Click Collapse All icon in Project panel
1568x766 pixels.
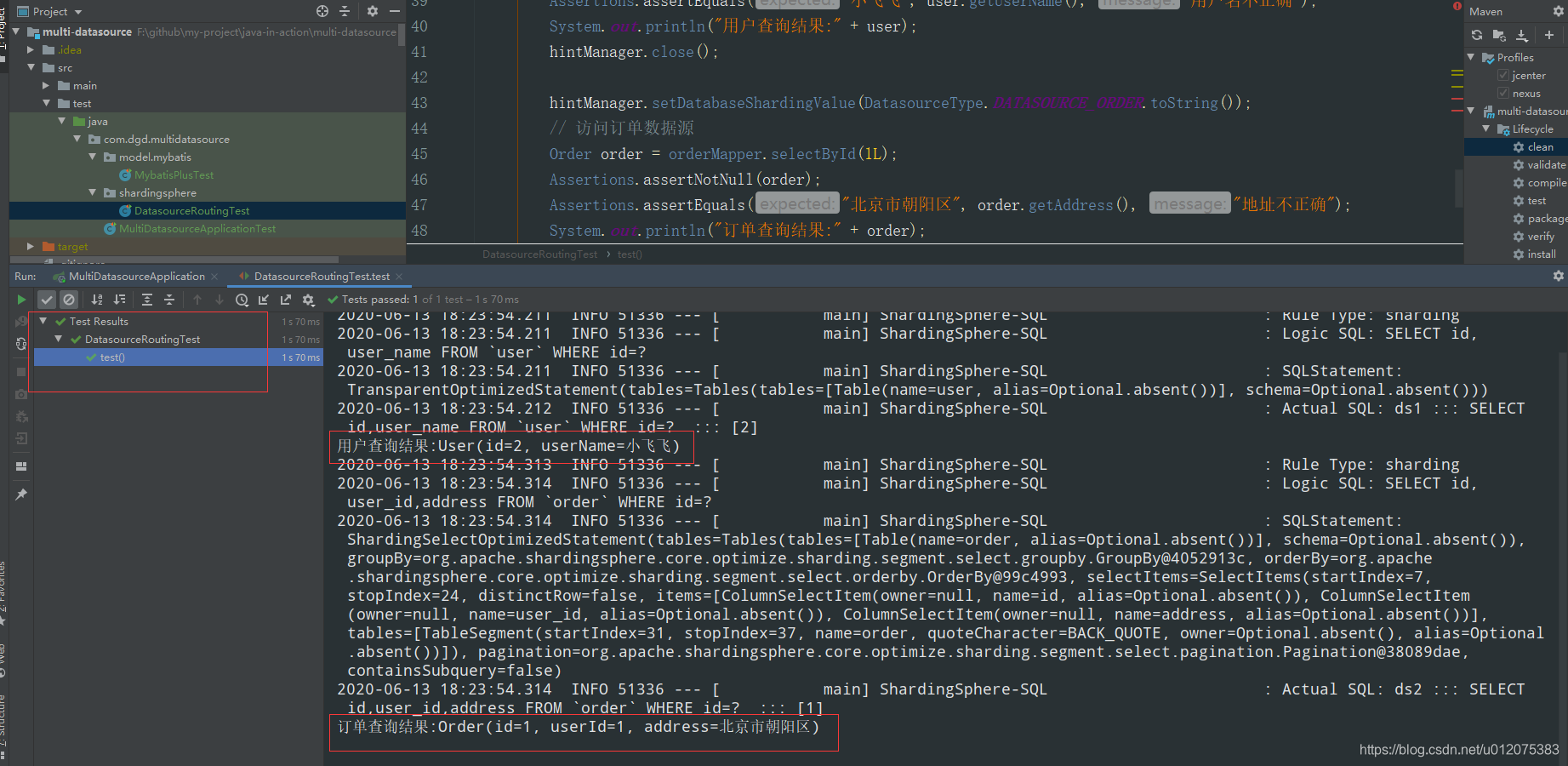pos(345,11)
